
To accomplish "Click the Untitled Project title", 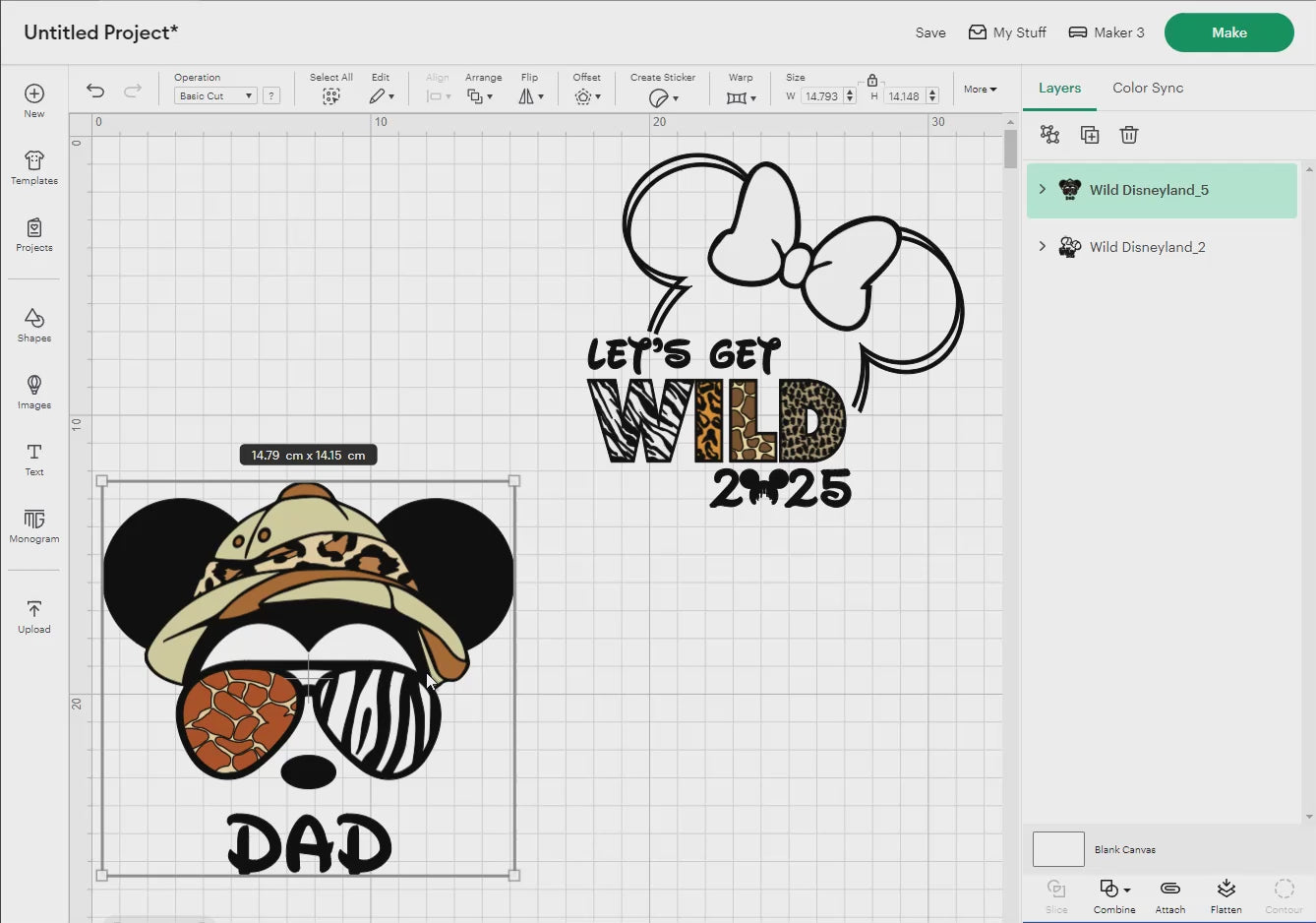I will point(101,32).
